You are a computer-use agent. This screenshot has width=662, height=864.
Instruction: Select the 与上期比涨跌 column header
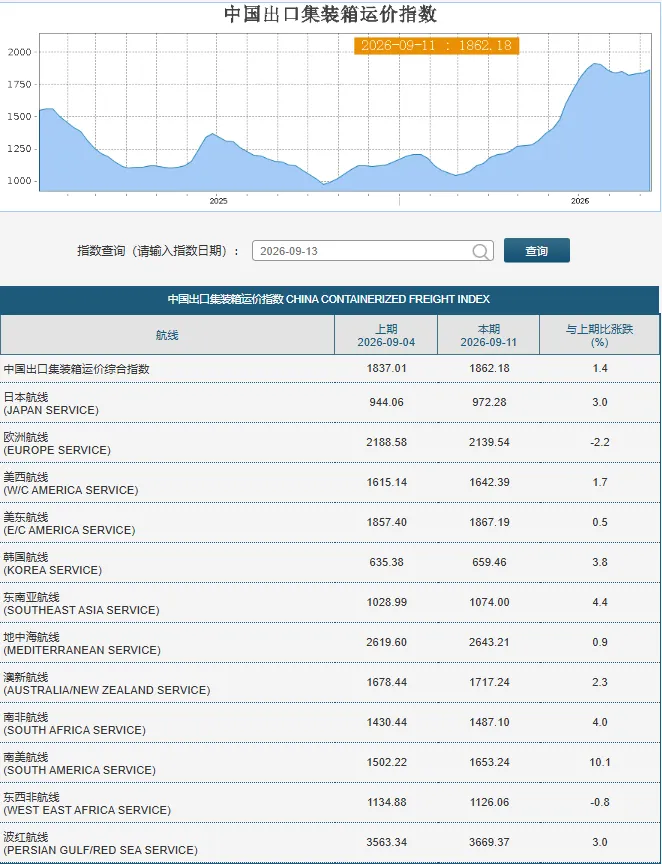pos(599,335)
